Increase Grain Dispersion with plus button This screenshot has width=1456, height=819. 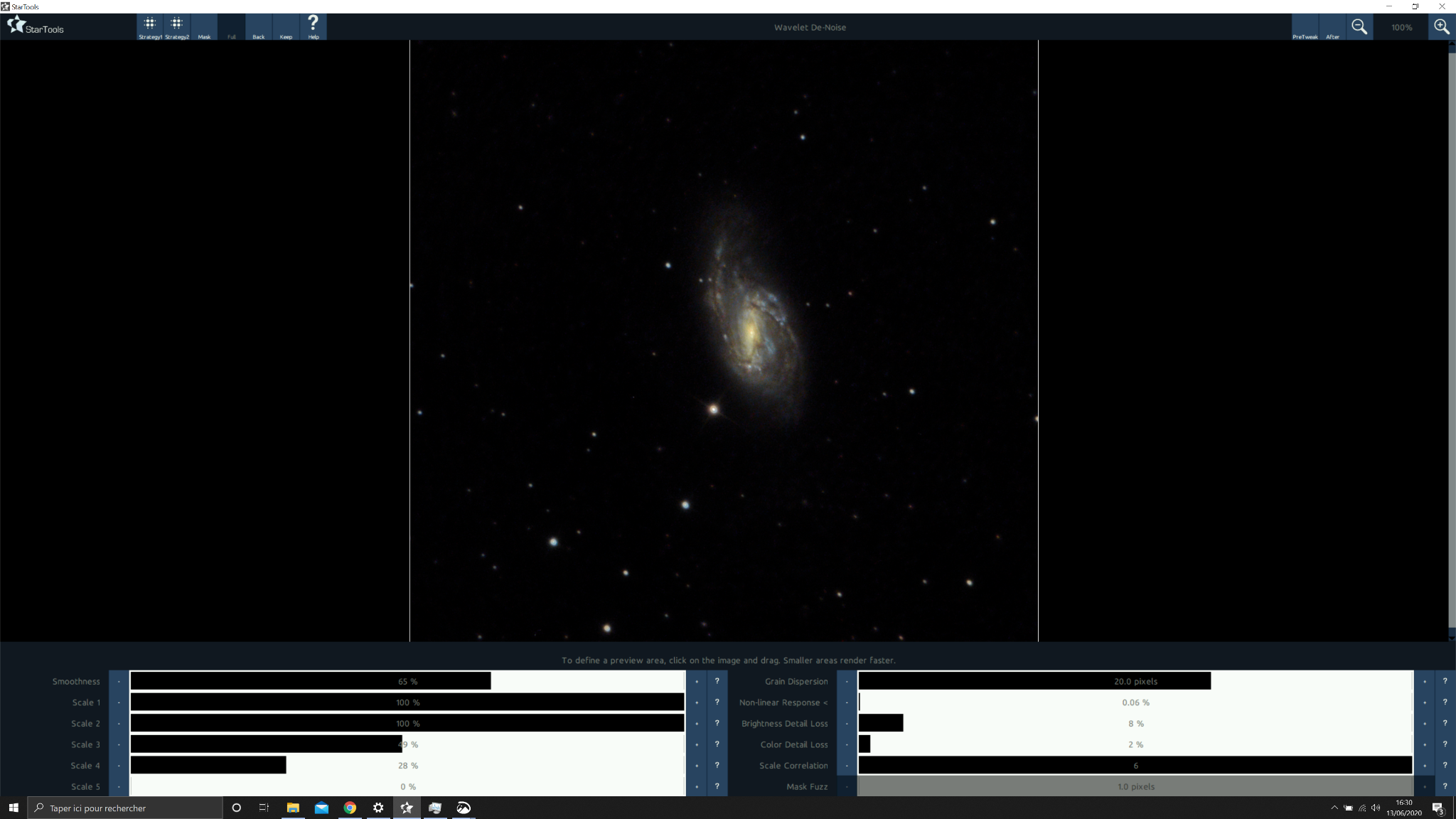1425,681
